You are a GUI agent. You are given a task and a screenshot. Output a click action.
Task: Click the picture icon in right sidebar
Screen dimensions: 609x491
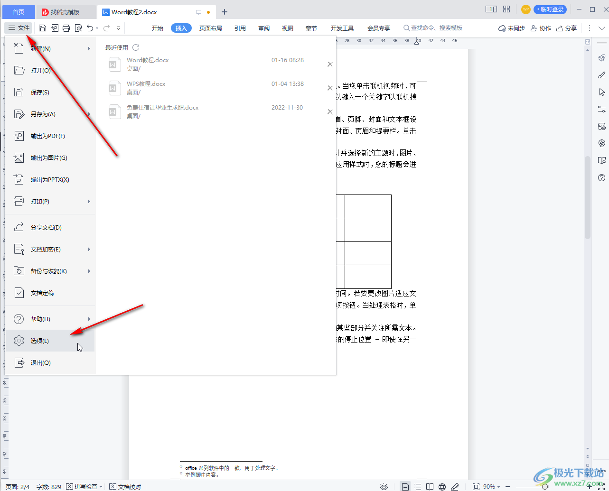[602, 126]
